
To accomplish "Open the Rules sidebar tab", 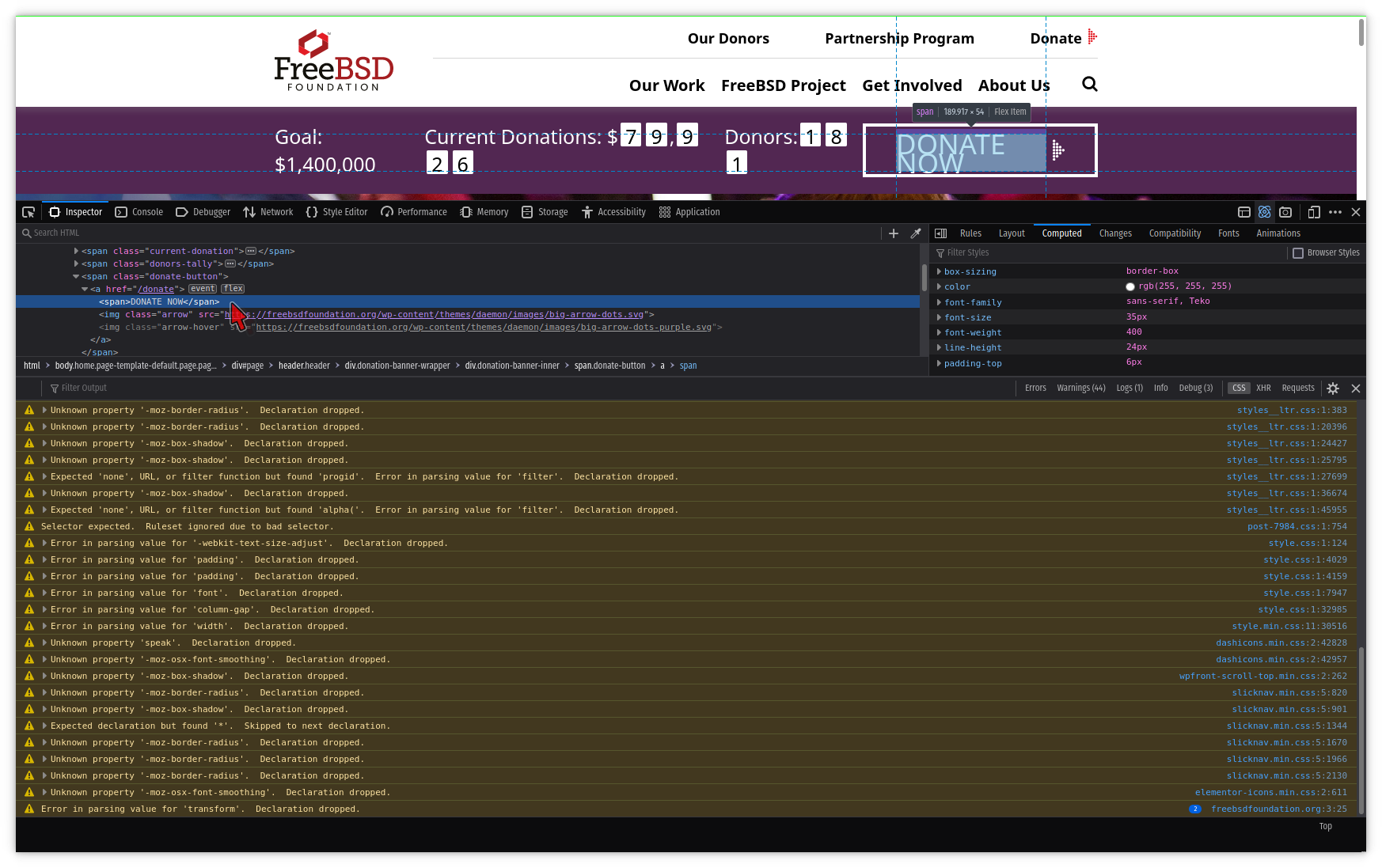I will click(x=970, y=233).
